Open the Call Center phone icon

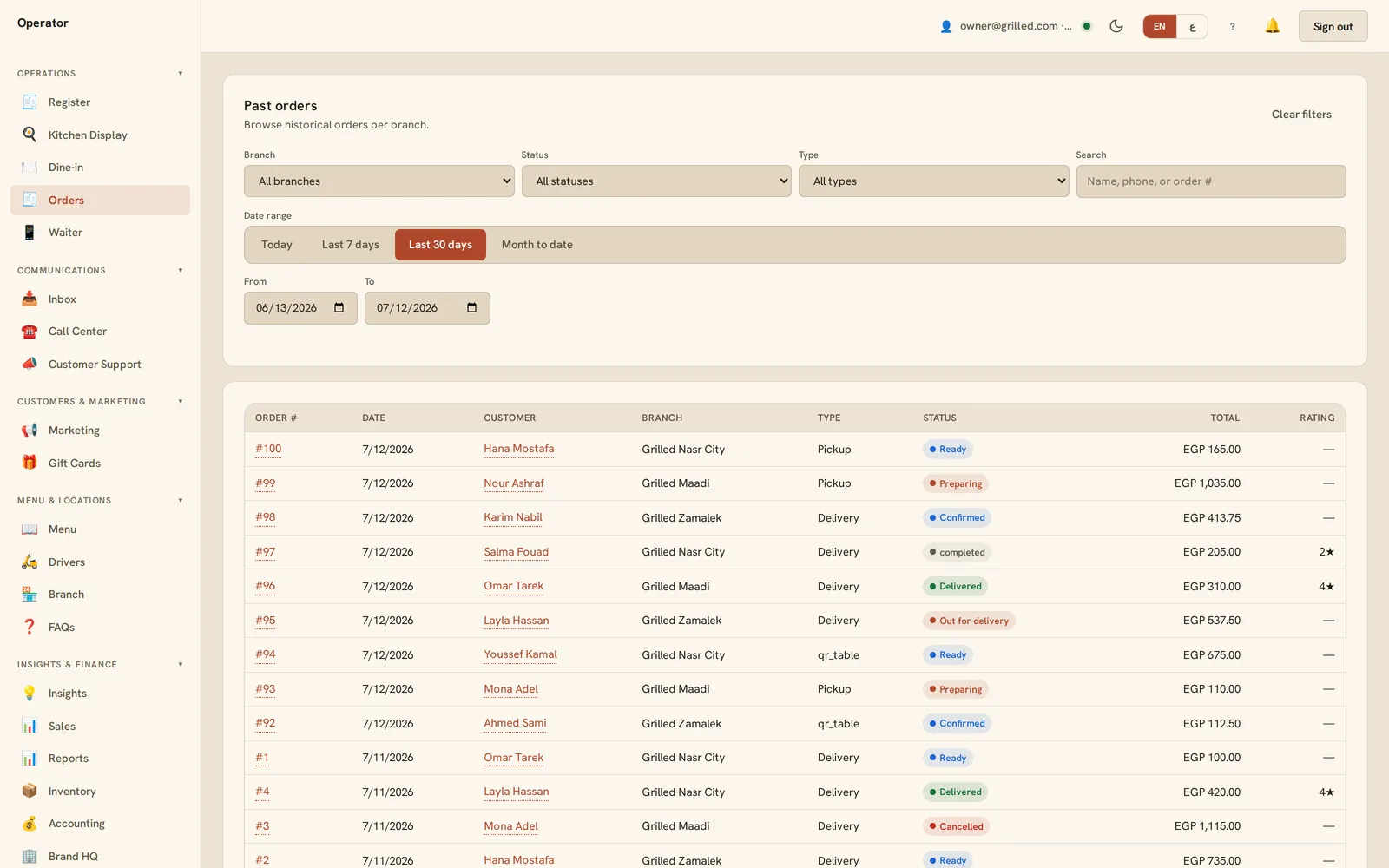coord(30,332)
